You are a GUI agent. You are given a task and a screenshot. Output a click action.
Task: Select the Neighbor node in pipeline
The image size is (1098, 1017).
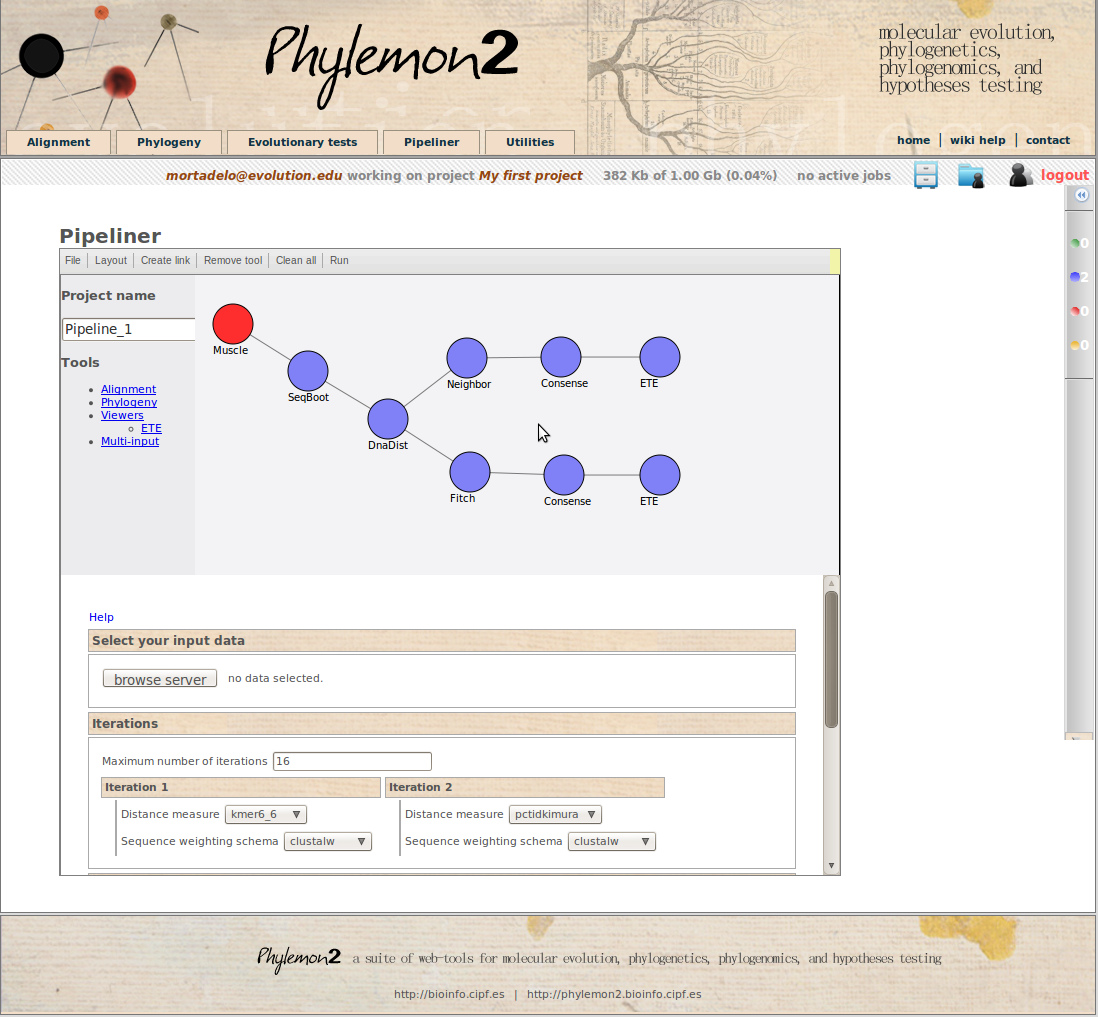[467, 358]
